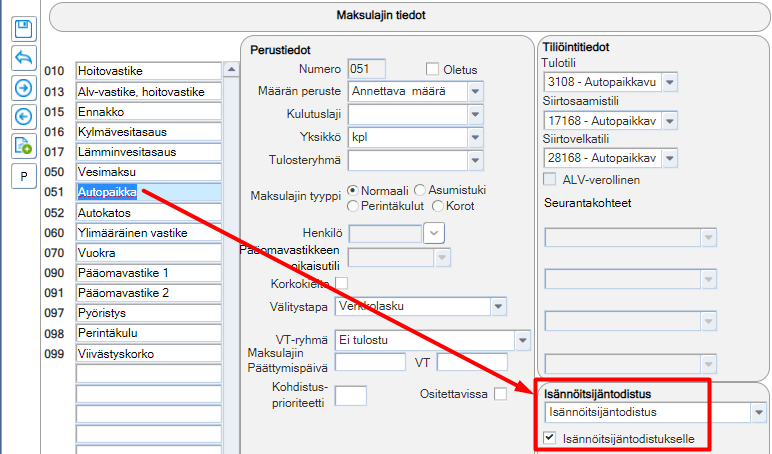
Task: Click the undo curved arrow icon
Action: click(x=24, y=58)
